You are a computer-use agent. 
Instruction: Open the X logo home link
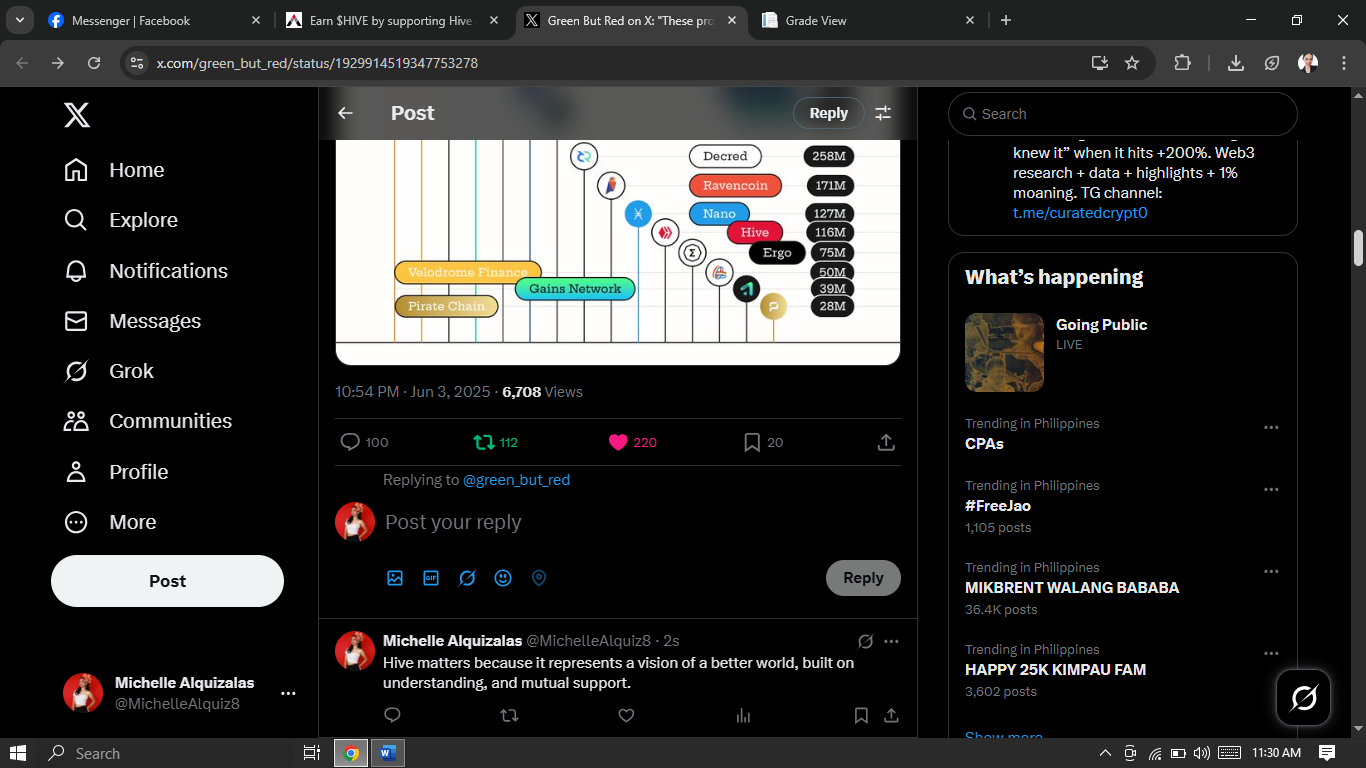point(77,115)
